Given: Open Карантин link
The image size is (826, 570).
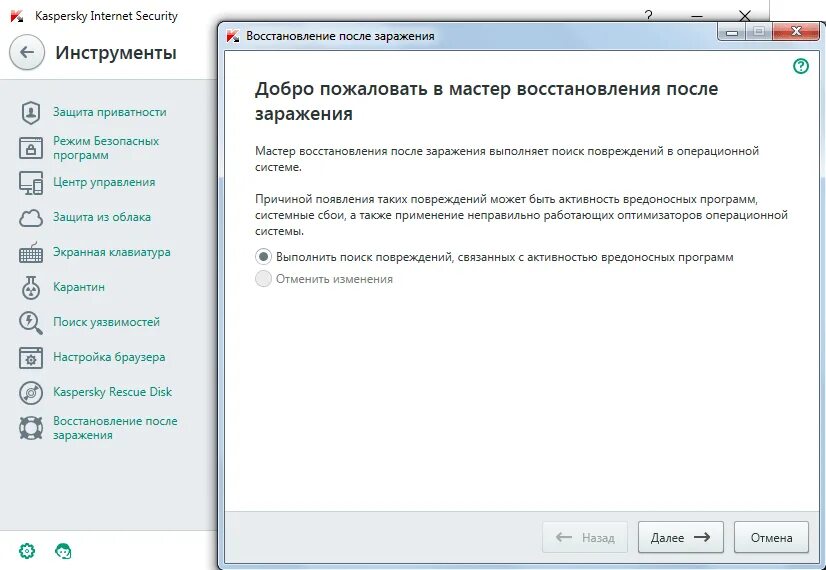Looking at the screenshot, I should pyautogui.click(x=79, y=287).
